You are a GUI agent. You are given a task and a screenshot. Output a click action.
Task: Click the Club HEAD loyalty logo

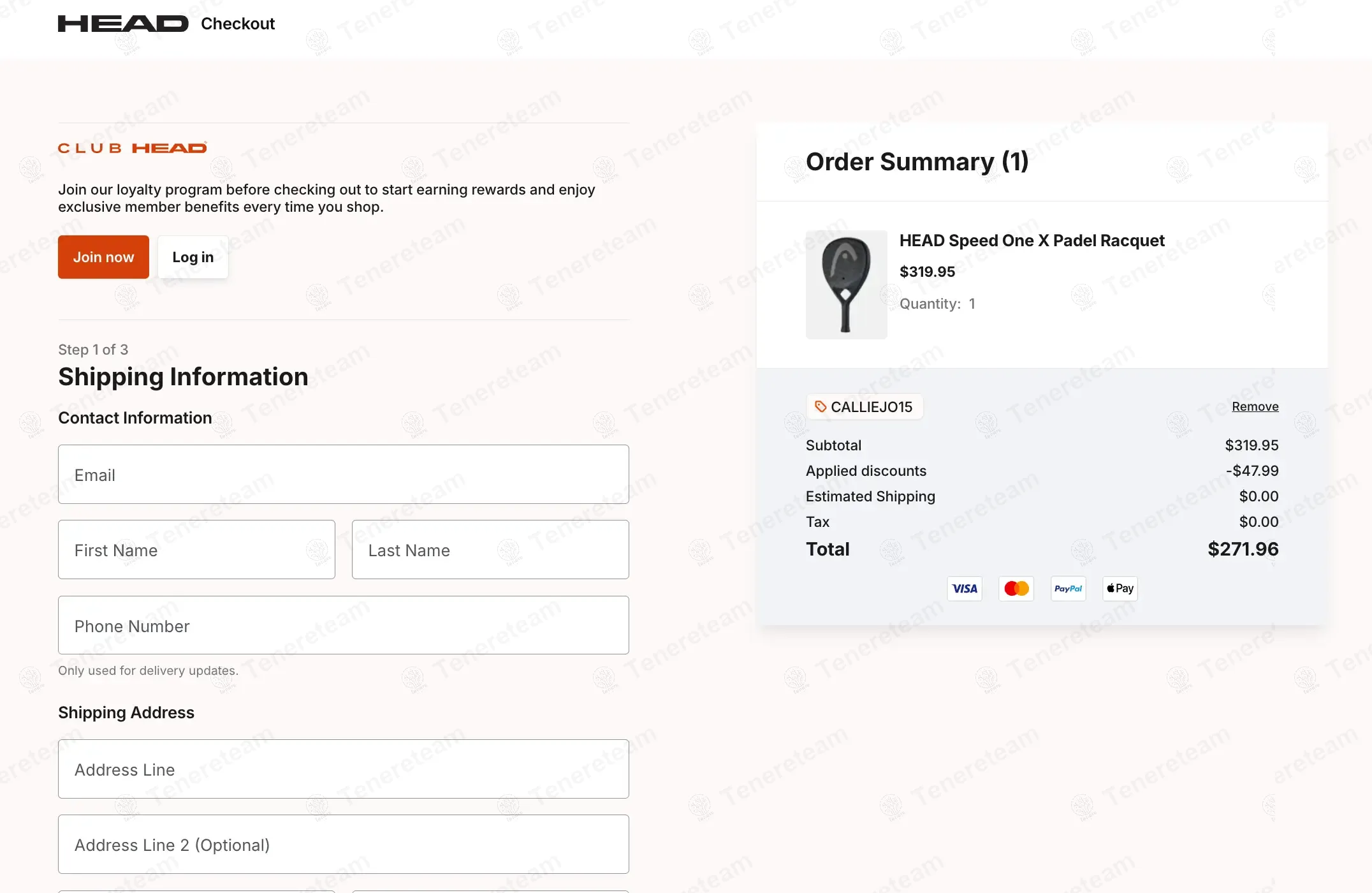click(x=133, y=148)
